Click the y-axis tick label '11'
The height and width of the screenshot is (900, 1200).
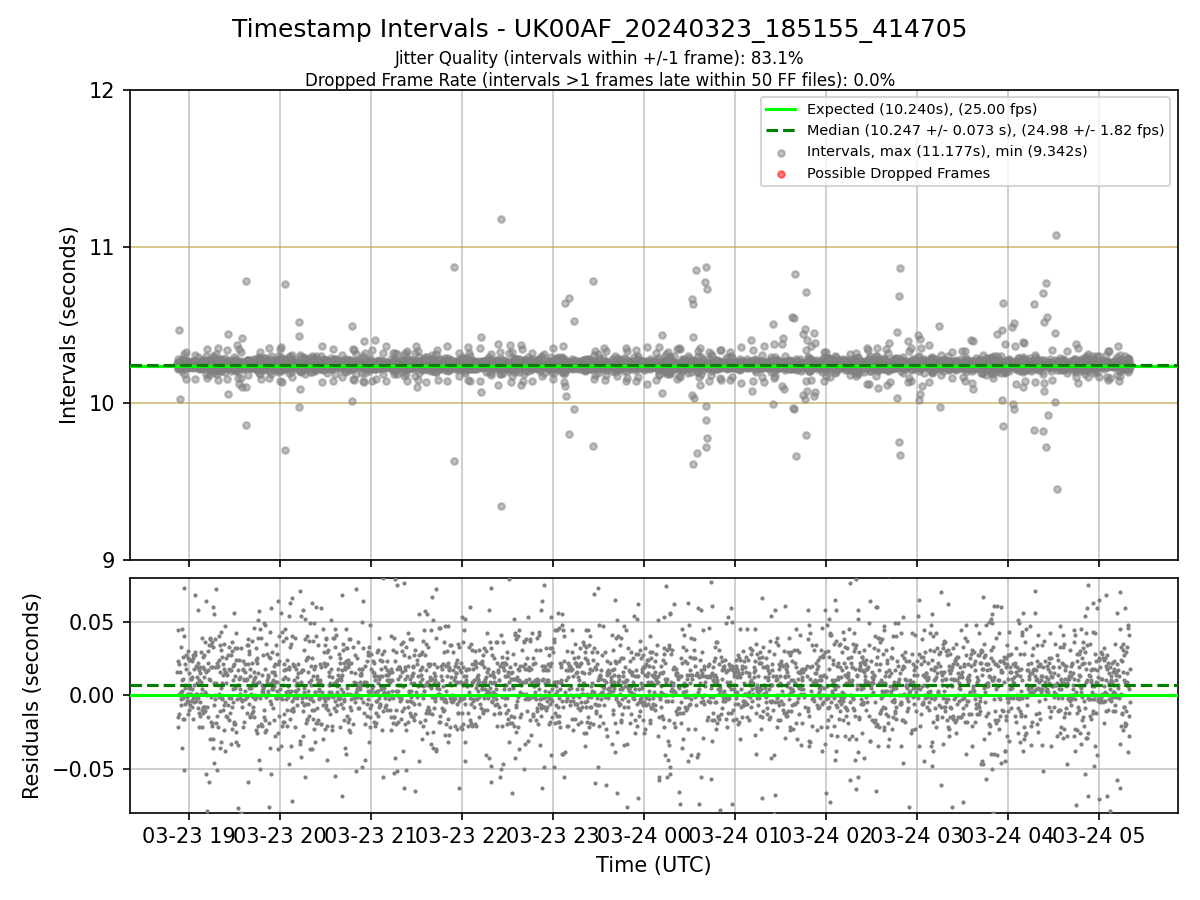[x=104, y=247]
